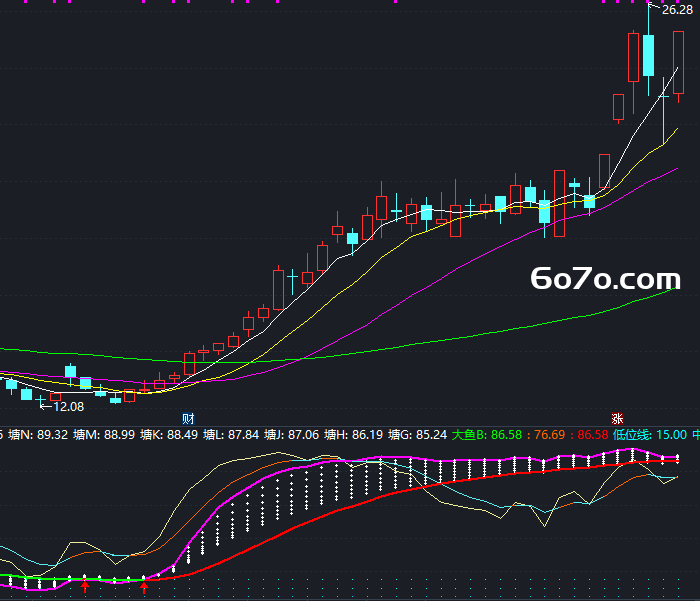Click the 塘N: 89.32 indicator value
Image resolution: width=700 pixels, height=601 pixels.
(x=38, y=434)
